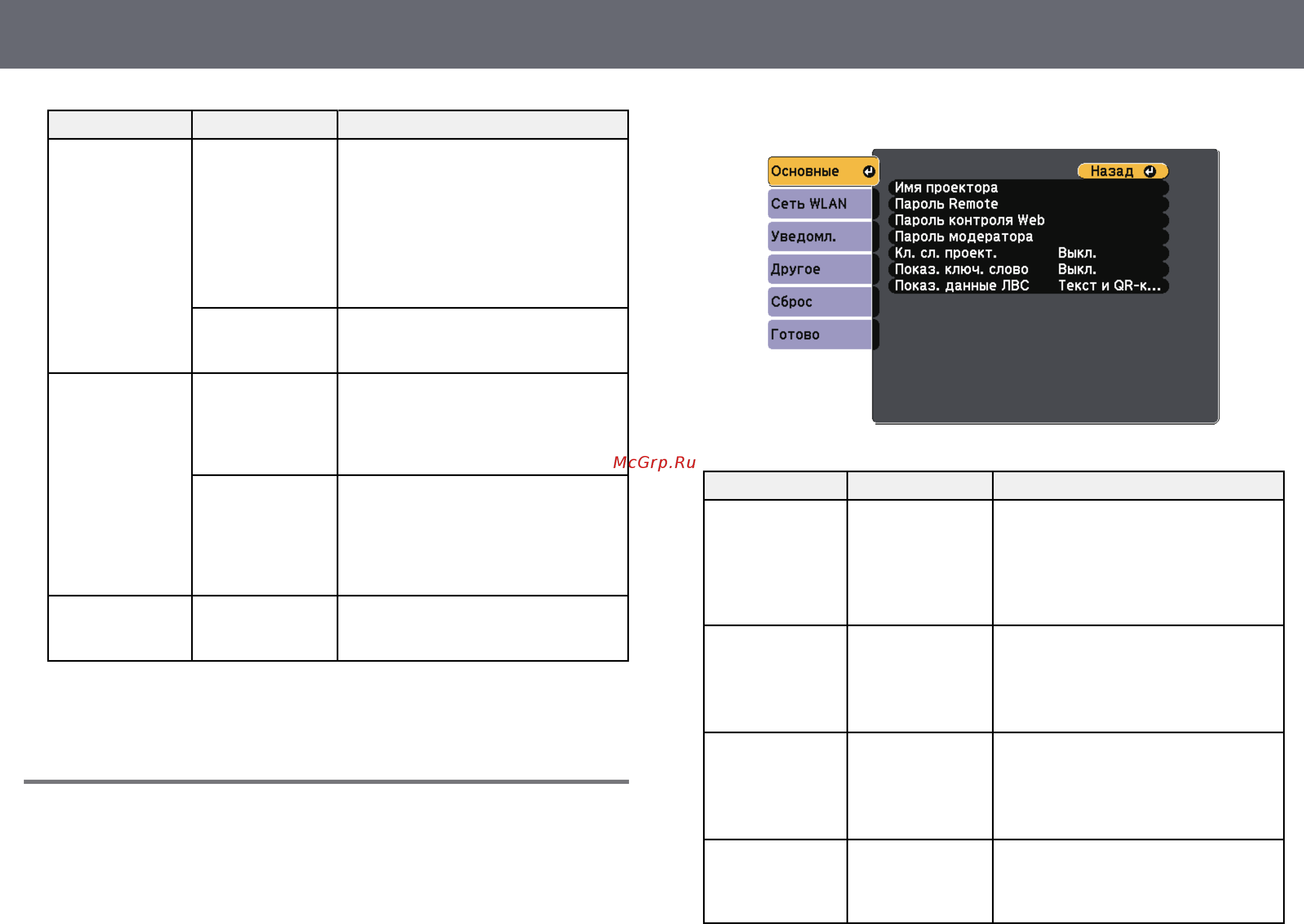This screenshot has width=1304, height=924.
Task: Click the enter icon on Назад
Action: tap(1149, 171)
